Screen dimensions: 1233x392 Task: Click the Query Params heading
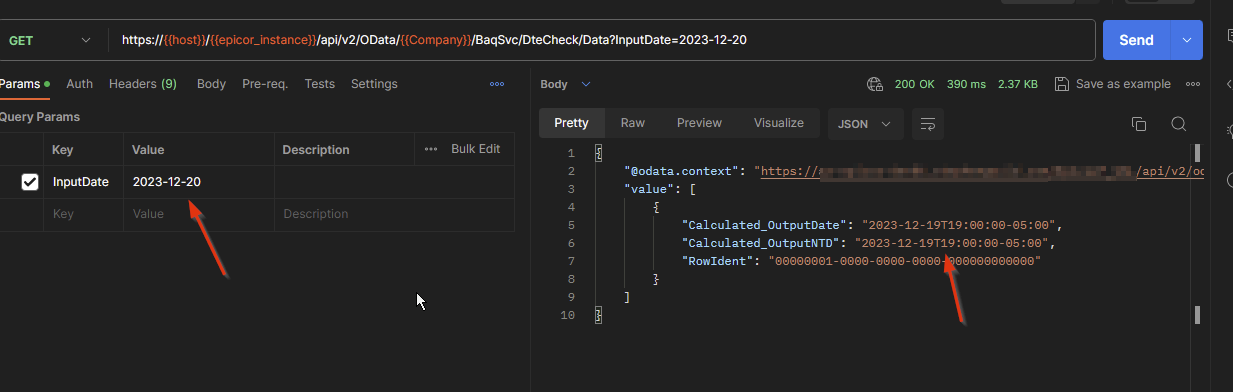(x=40, y=117)
